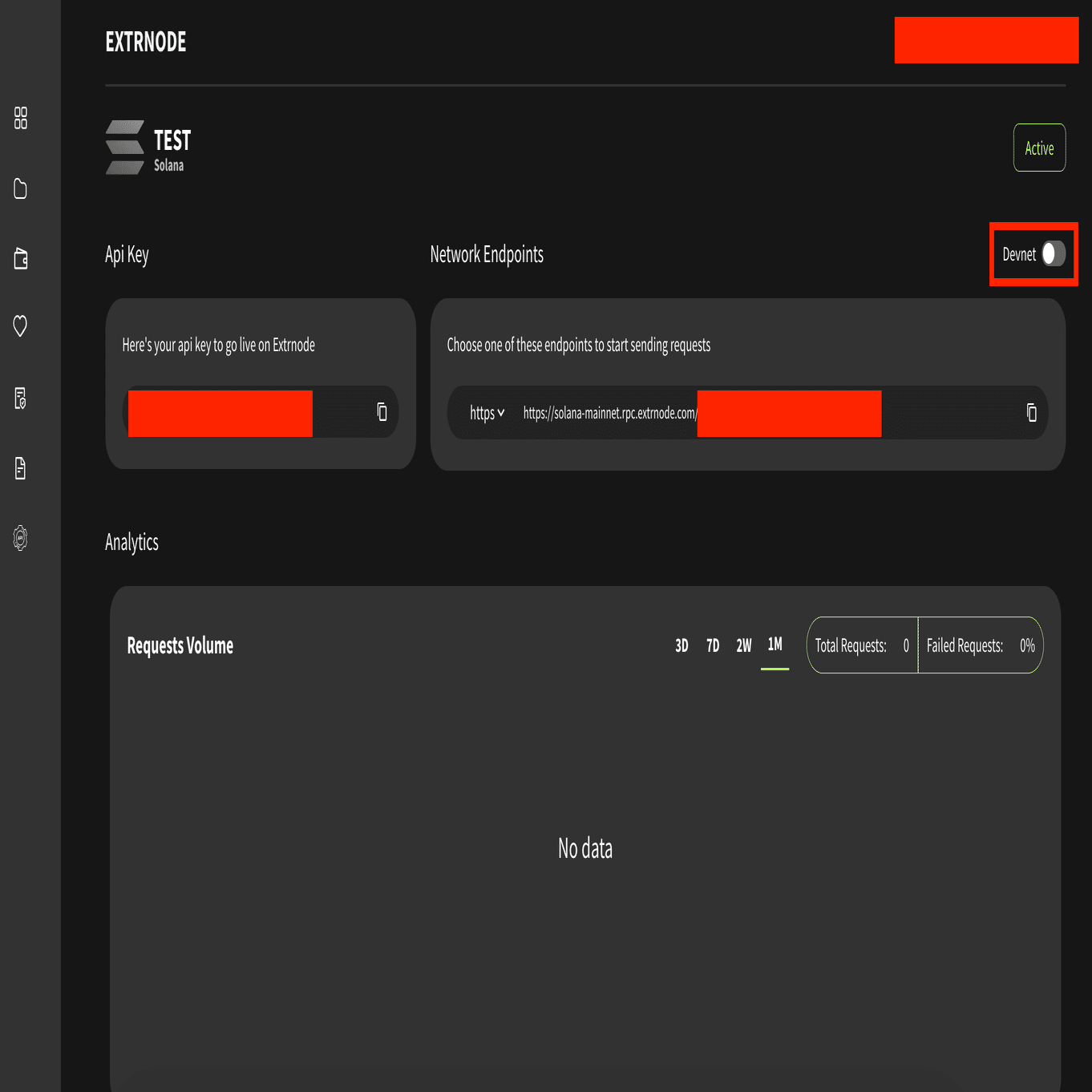The width and height of the screenshot is (1092, 1092).
Task: Click the EXTRNODE logo link
Action: click(146, 42)
